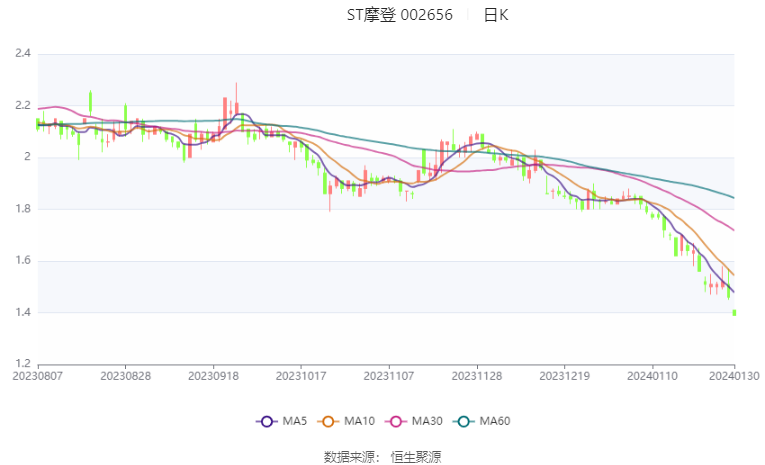Click the 20231017 date axis label

[x=301, y=376]
